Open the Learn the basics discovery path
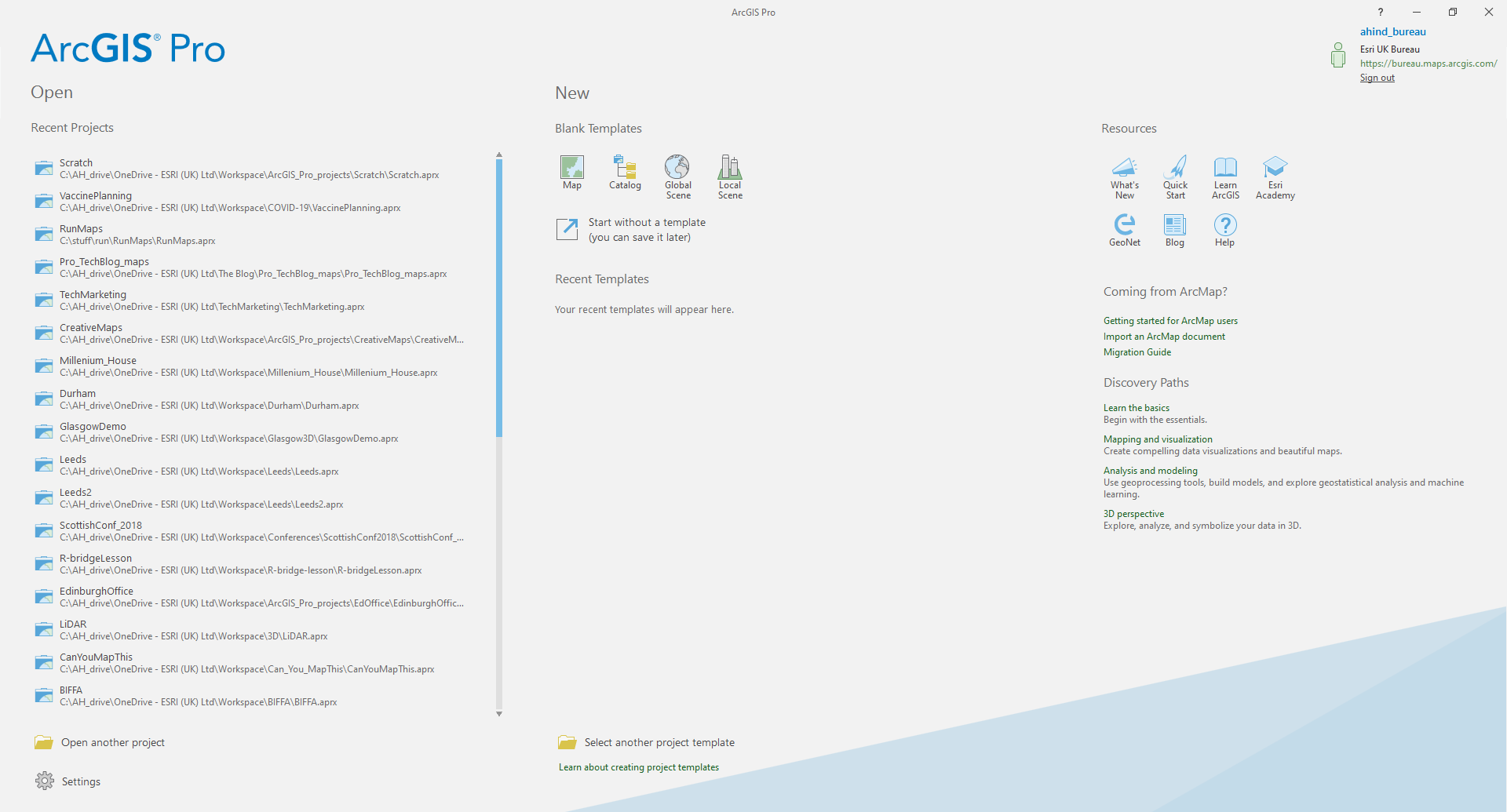The image size is (1507, 812). pyautogui.click(x=1137, y=408)
